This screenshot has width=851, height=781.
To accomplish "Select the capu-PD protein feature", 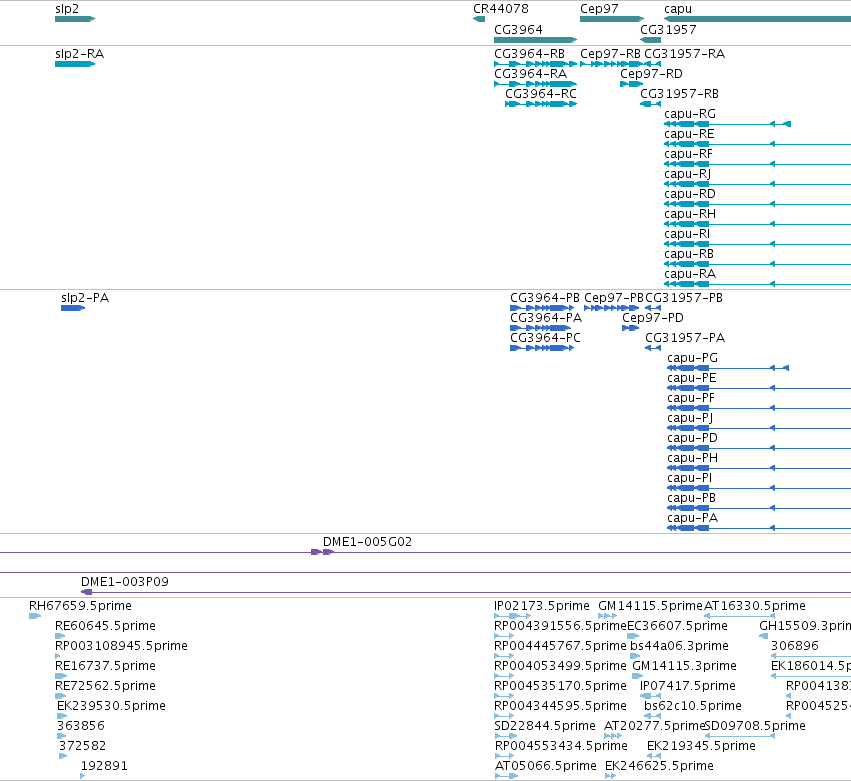I will click(759, 448).
